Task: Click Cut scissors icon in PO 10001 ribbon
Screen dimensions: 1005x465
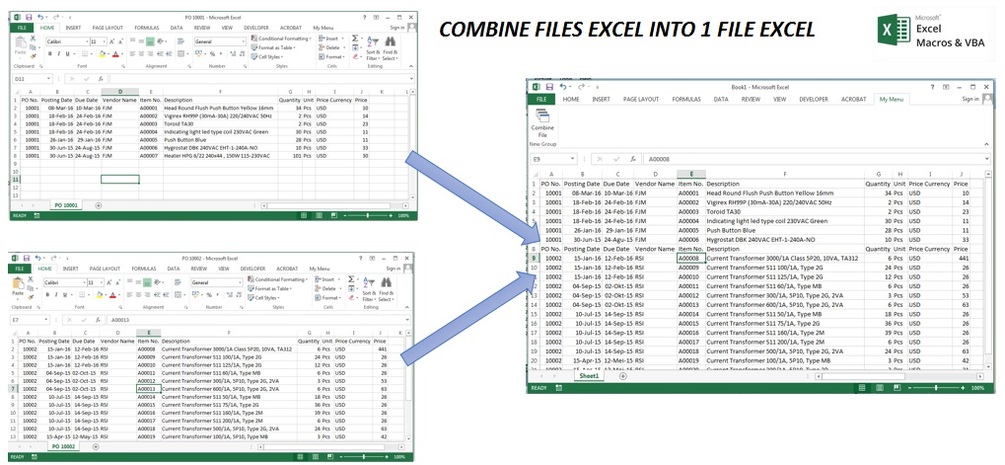Action: [x=33, y=38]
